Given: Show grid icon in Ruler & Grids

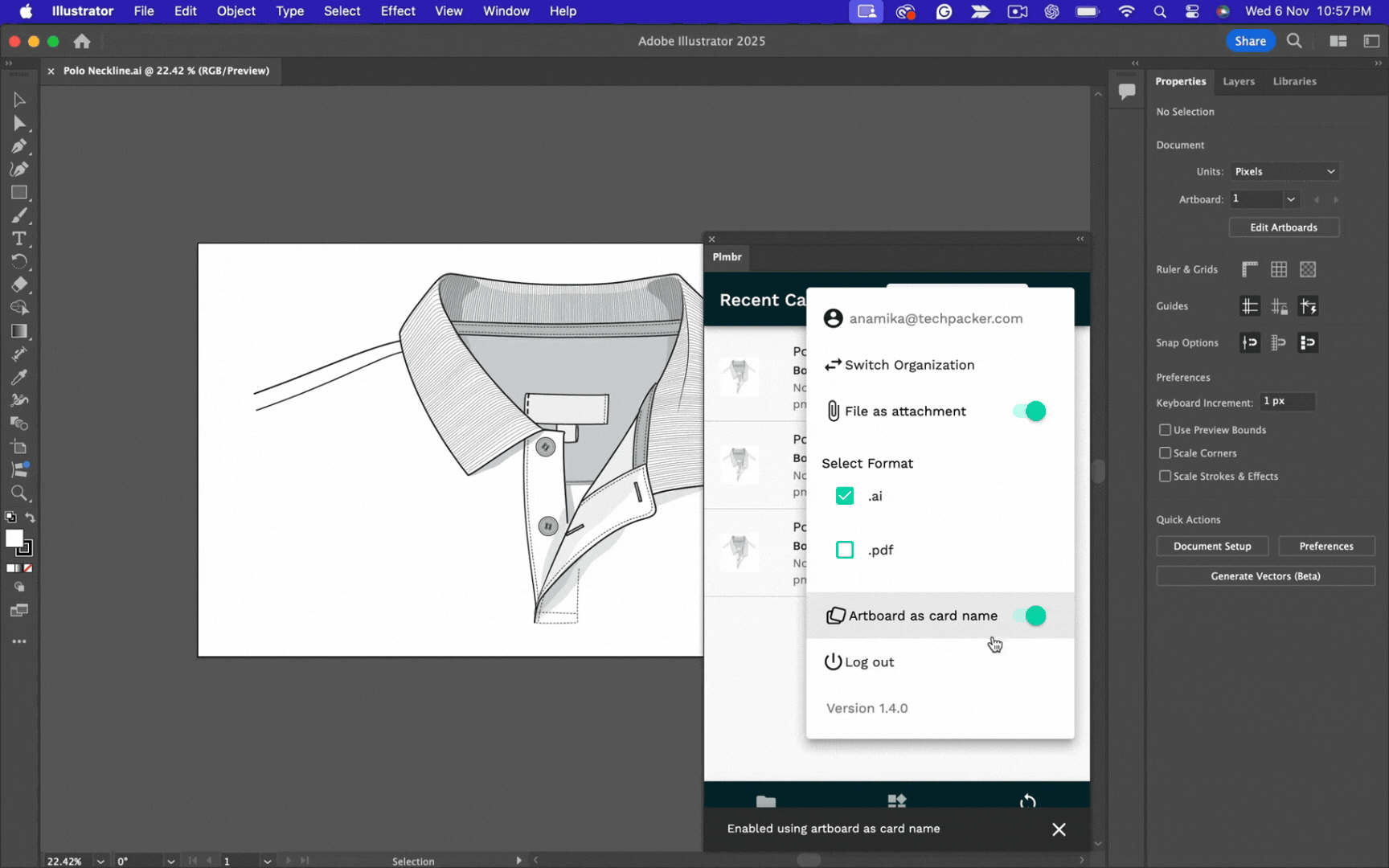Looking at the screenshot, I should pos(1279,269).
